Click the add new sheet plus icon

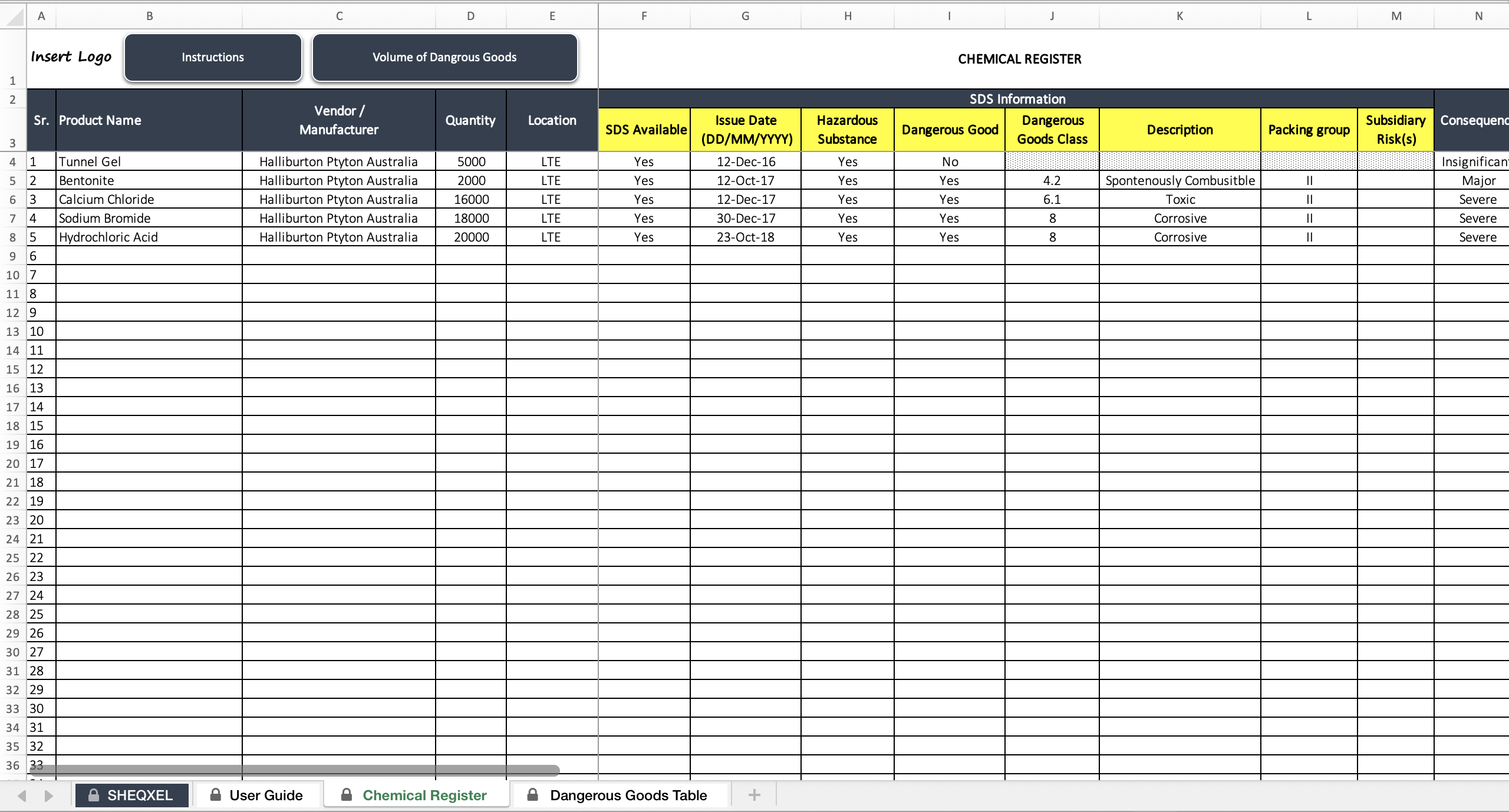[754, 795]
